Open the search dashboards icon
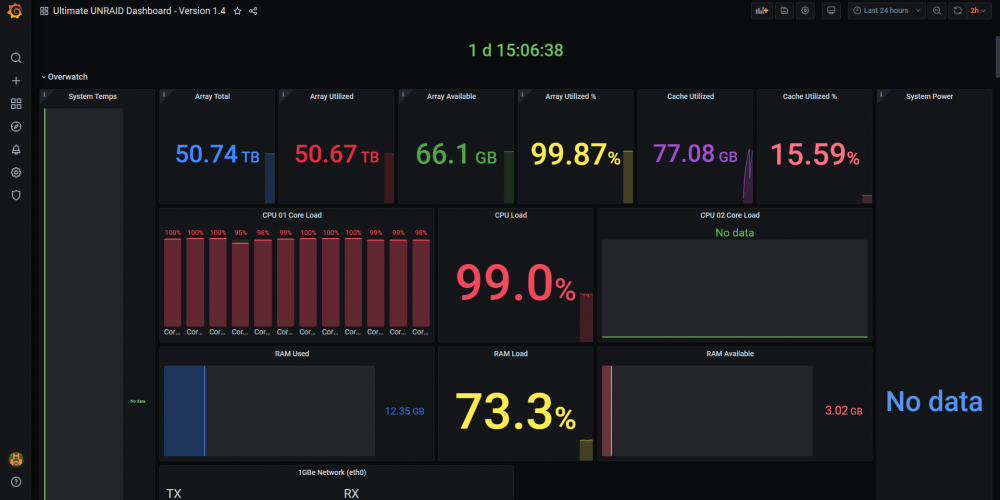Viewport: 1000px width, 500px height. pyautogui.click(x=16, y=58)
